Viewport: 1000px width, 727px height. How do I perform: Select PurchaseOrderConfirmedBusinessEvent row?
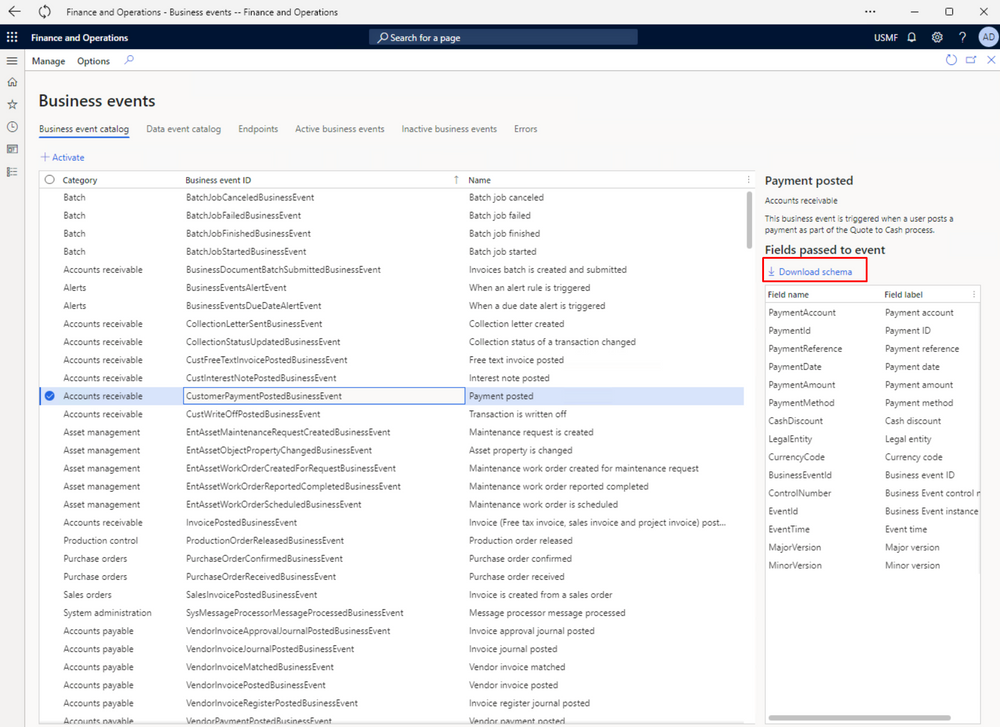(x=392, y=559)
